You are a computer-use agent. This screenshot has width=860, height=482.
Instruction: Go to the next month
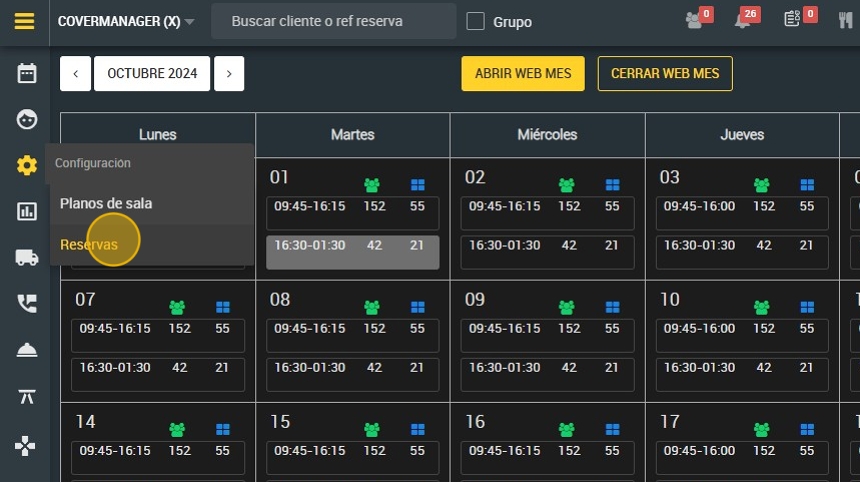(x=229, y=73)
